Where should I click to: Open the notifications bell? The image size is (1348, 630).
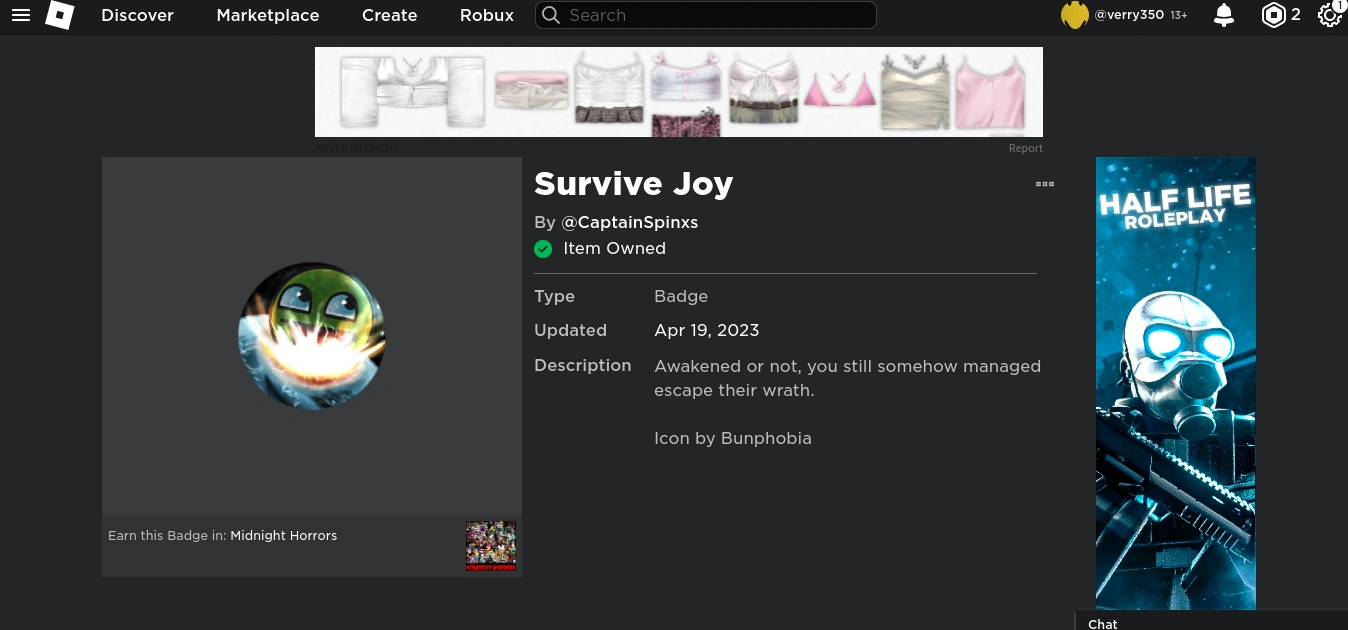(1223, 15)
